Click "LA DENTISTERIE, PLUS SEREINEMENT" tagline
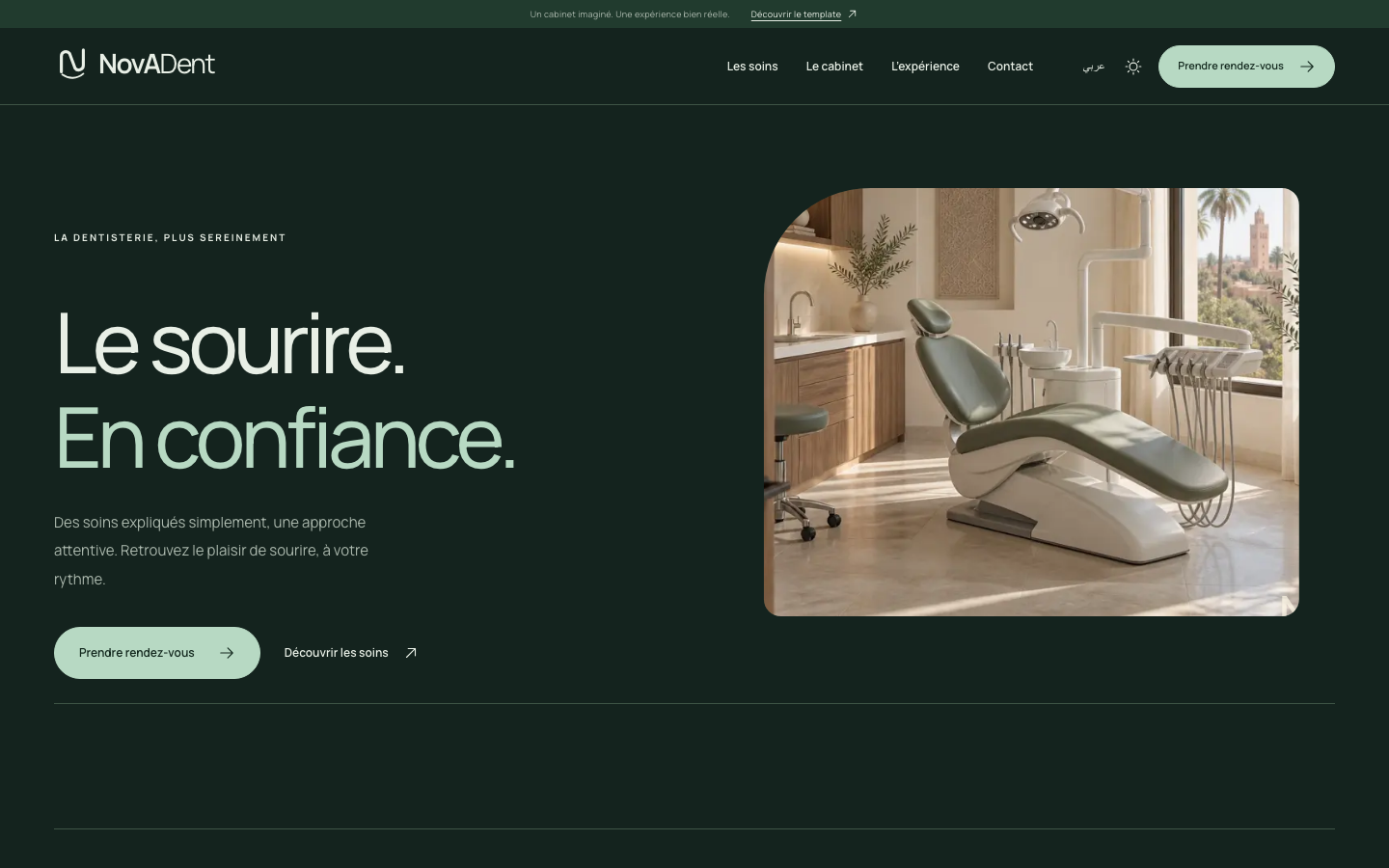The width and height of the screenshot is (1389, 868). (170, 237)
